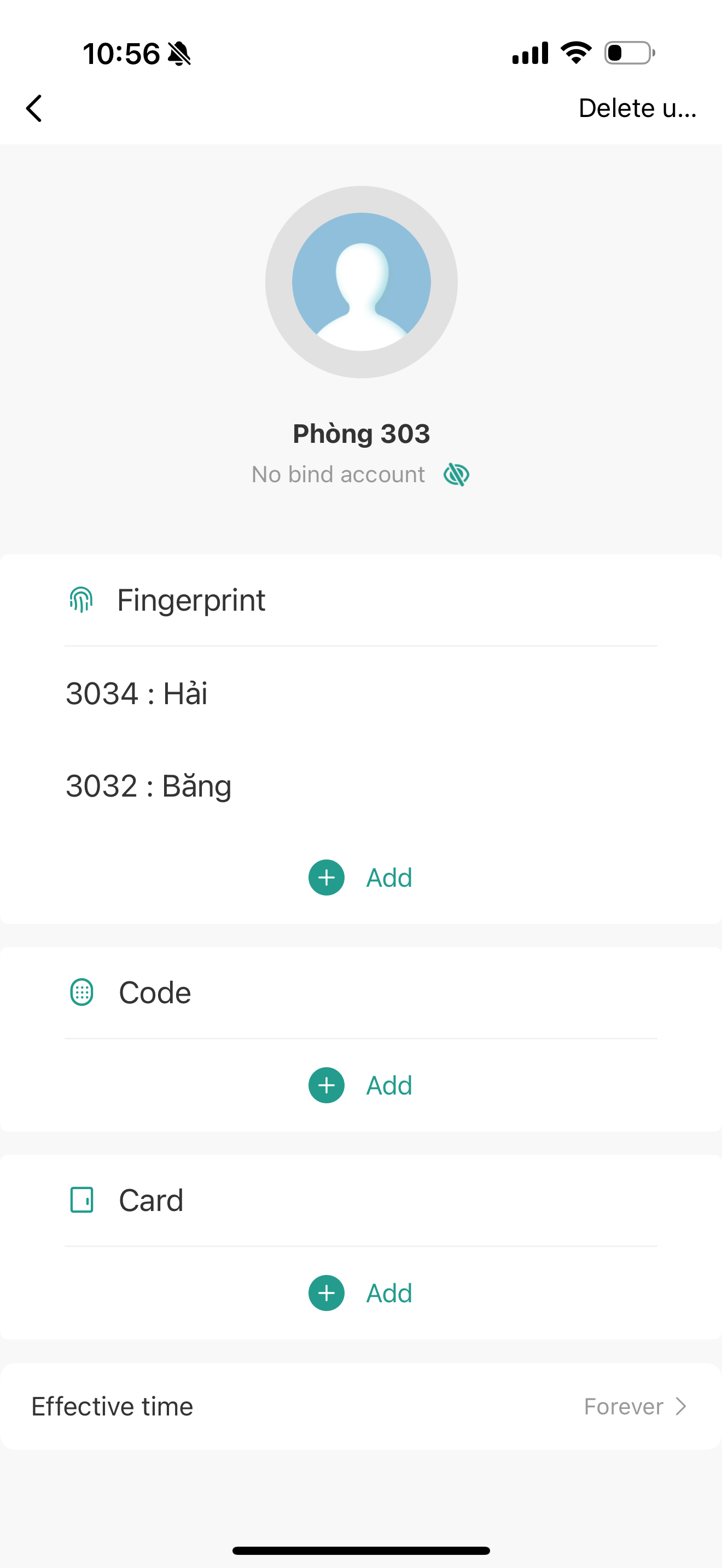Tap the Code keypad icon

coord(81,992)
